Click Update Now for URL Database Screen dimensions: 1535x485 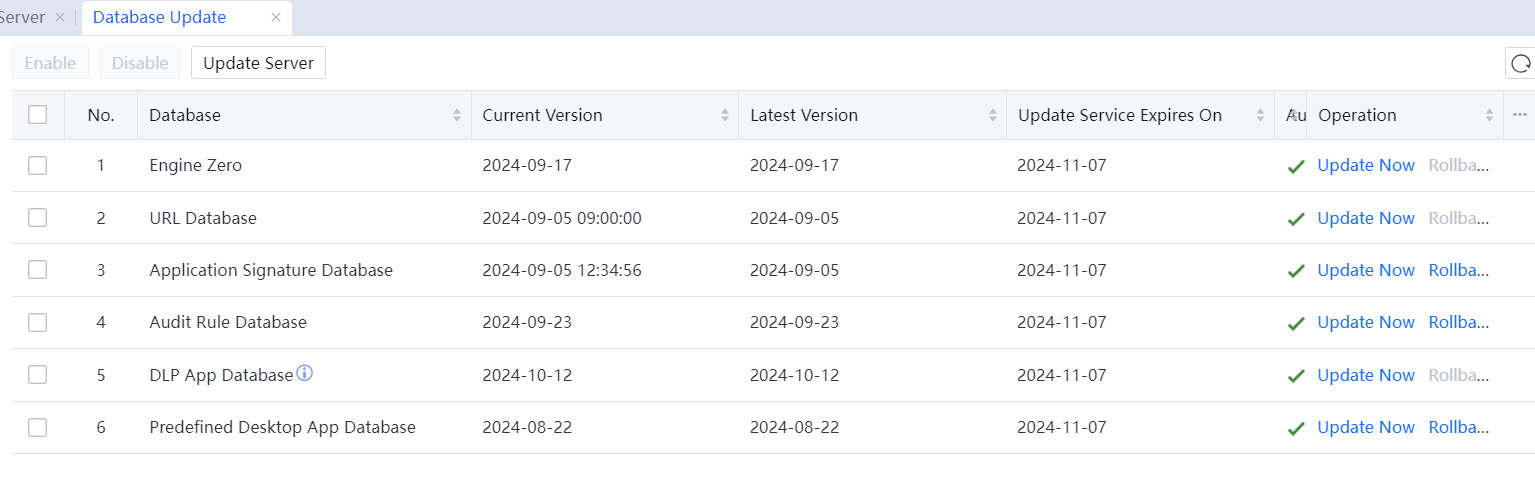click(1366, 218)
